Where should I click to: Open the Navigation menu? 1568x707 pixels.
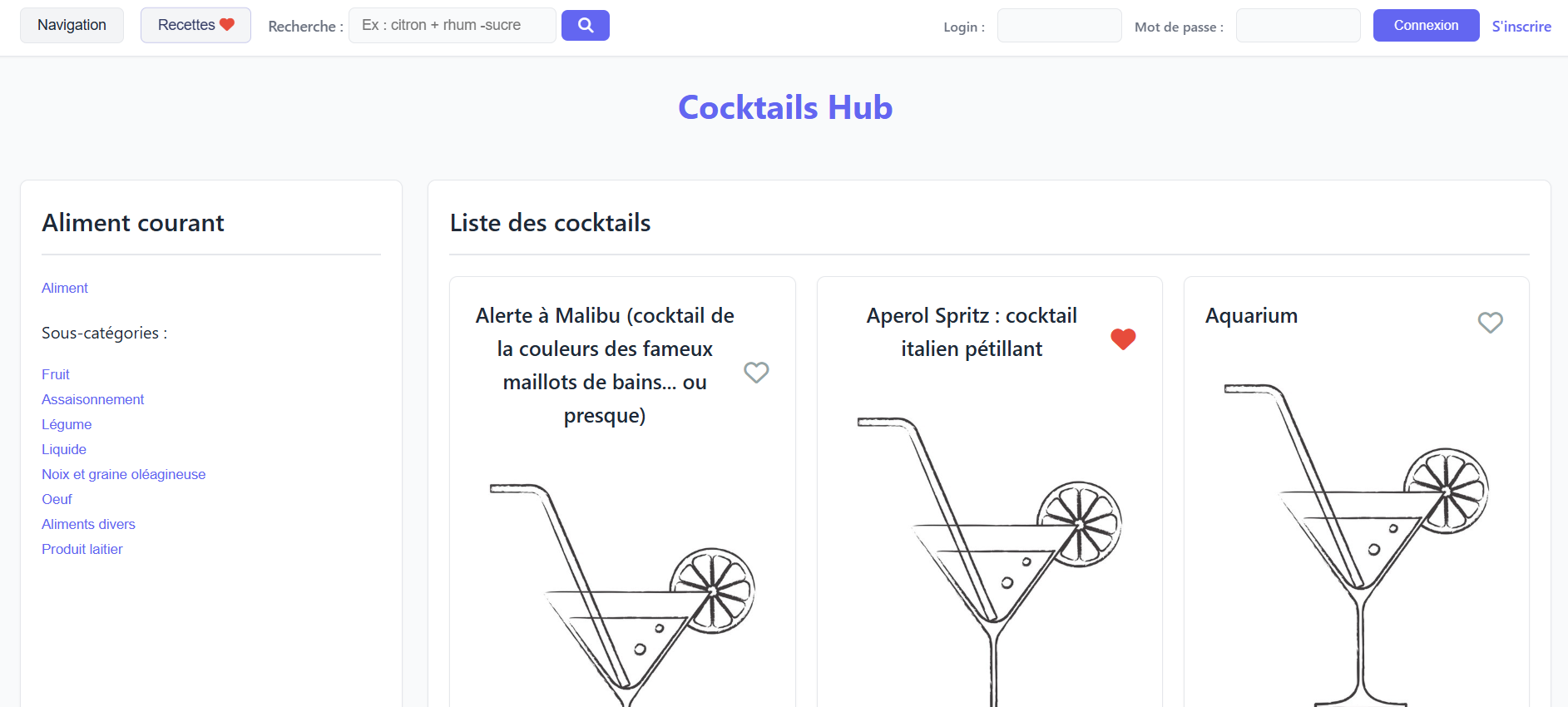[x=72, y=25]
